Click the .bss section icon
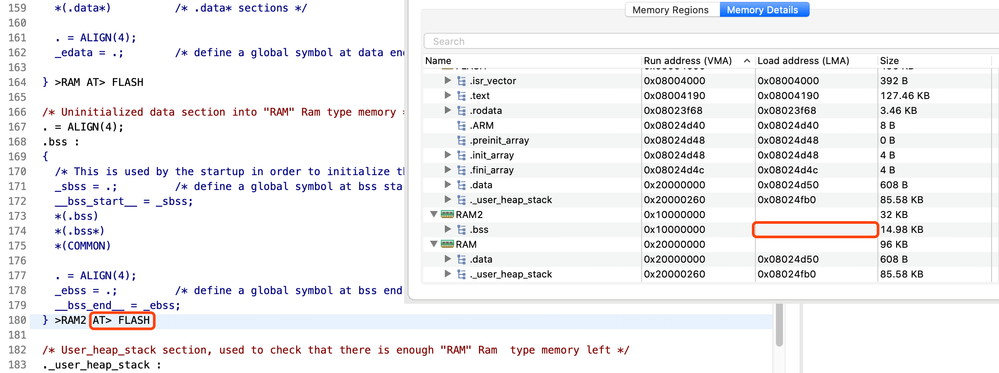Screen dimensions: 999x373 point(461,230)
